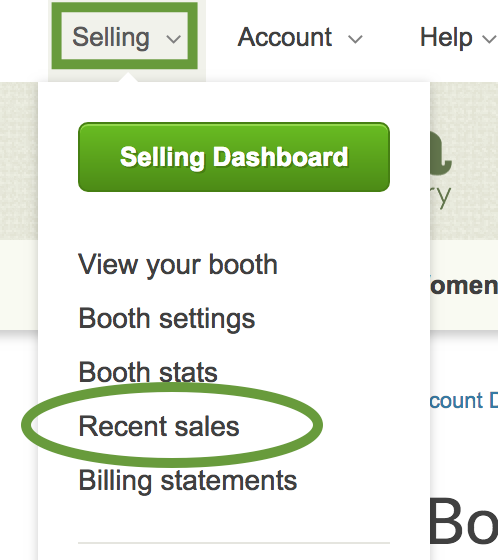This screenshot has height=560, width=498.
Task: Go to the Selling Dashboard
Action: (234, 157)
